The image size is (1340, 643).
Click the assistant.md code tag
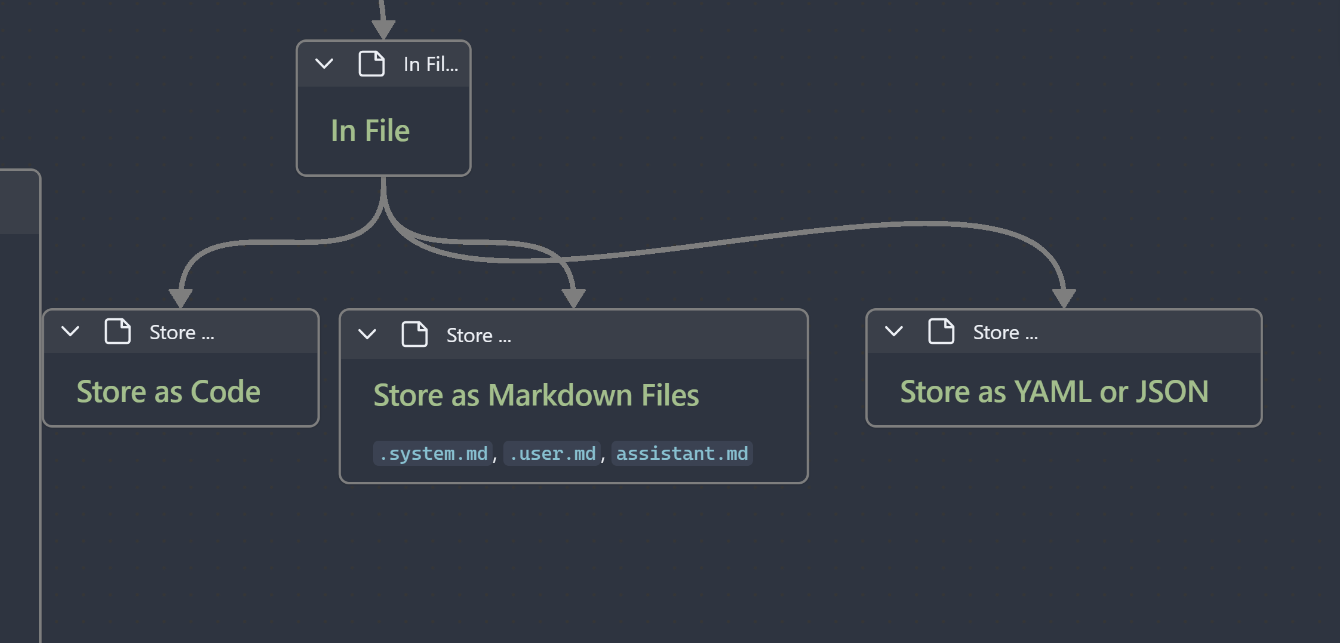point(682,454)
